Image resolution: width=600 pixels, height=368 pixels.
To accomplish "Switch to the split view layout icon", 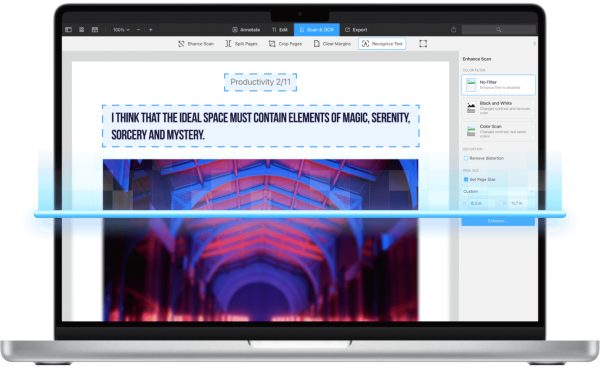I will [95, 29].
